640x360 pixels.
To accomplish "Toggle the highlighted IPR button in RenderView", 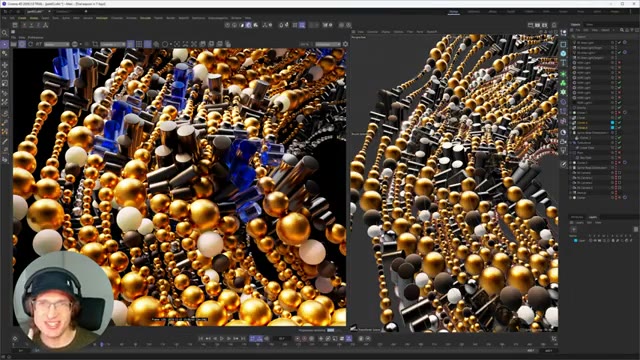I will pyautogui.click(x=22, y=44).
